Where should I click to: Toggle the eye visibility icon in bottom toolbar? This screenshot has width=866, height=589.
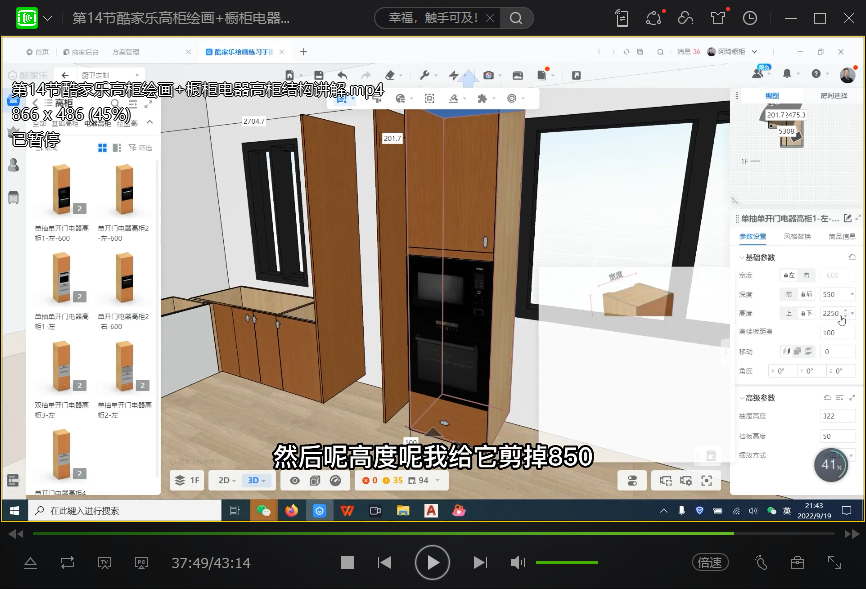click(x=295, y=480)
